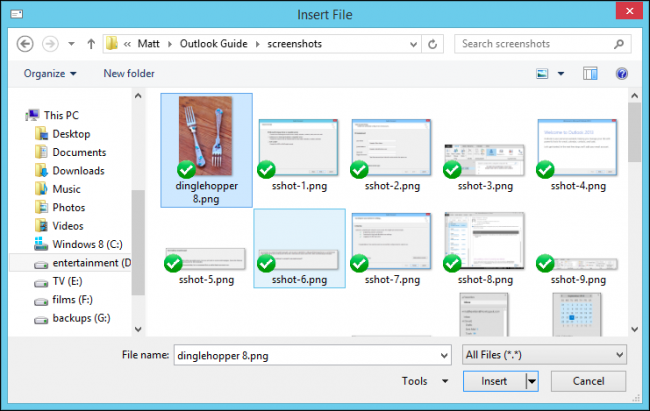The image size is (650, 411).
Task: Select the sshot-4.png file
Action: 578,155
